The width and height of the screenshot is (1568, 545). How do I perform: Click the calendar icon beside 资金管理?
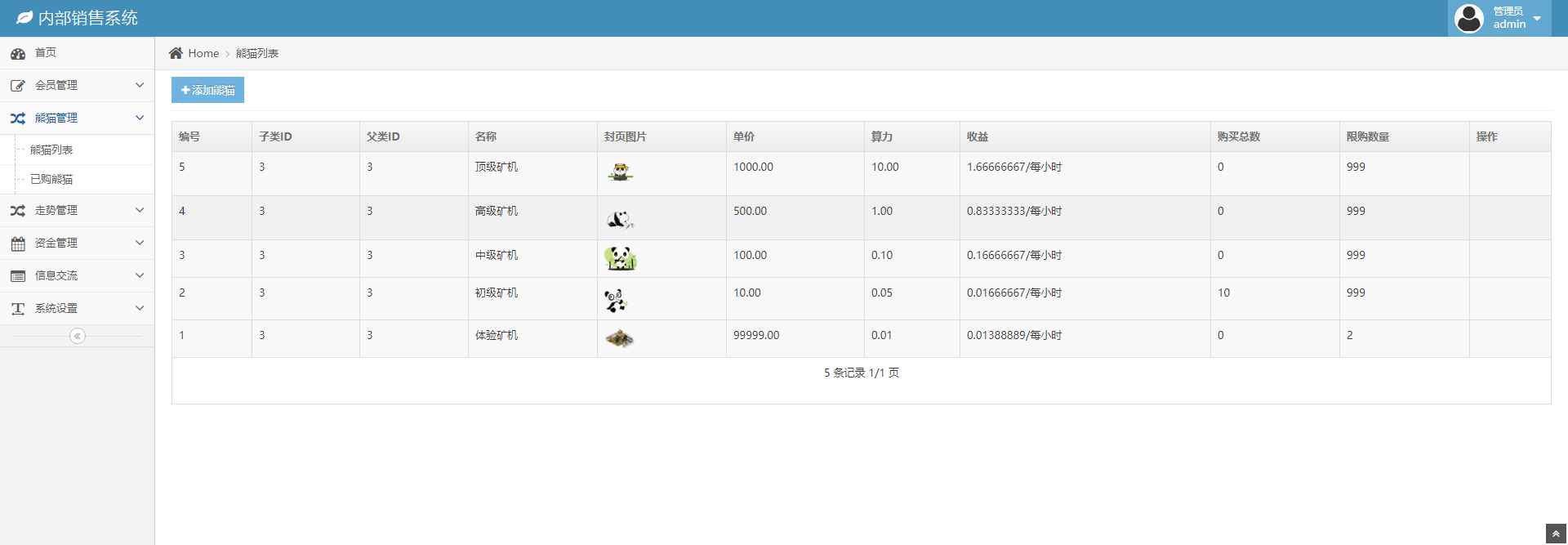pos(17,243)
